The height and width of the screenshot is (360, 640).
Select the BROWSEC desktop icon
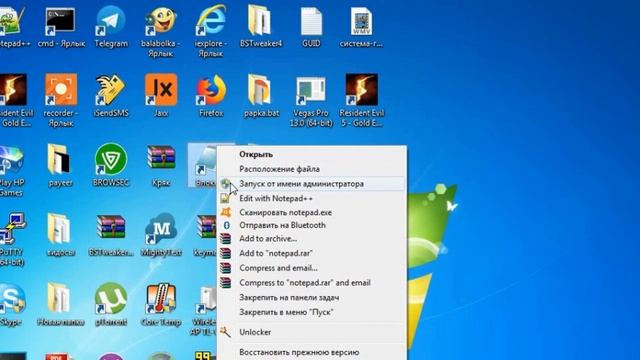tap(111, 159)
